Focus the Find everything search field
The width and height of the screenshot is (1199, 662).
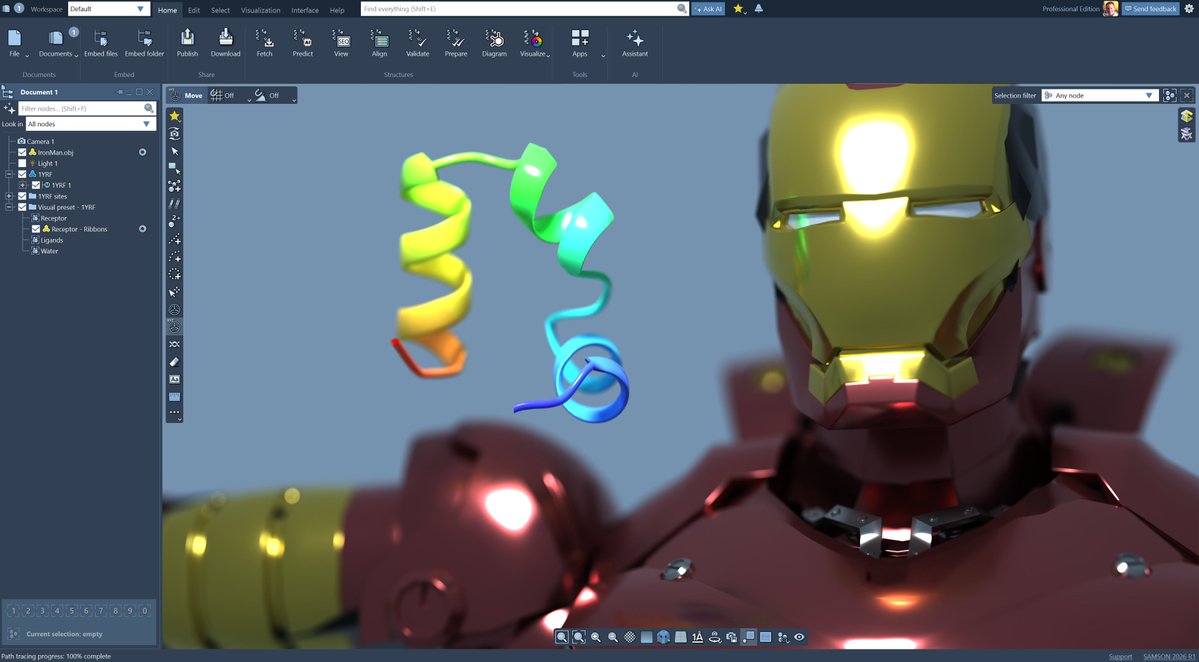tap(525, 8)
